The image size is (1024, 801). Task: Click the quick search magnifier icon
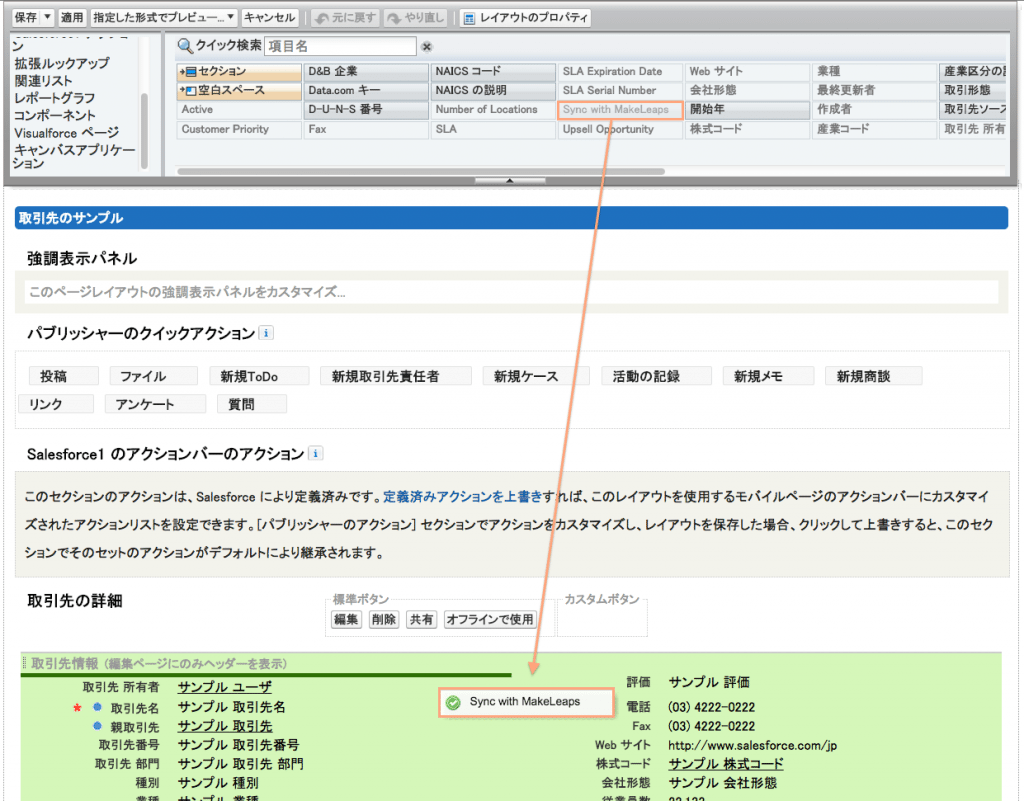click(x=185, y=46)
